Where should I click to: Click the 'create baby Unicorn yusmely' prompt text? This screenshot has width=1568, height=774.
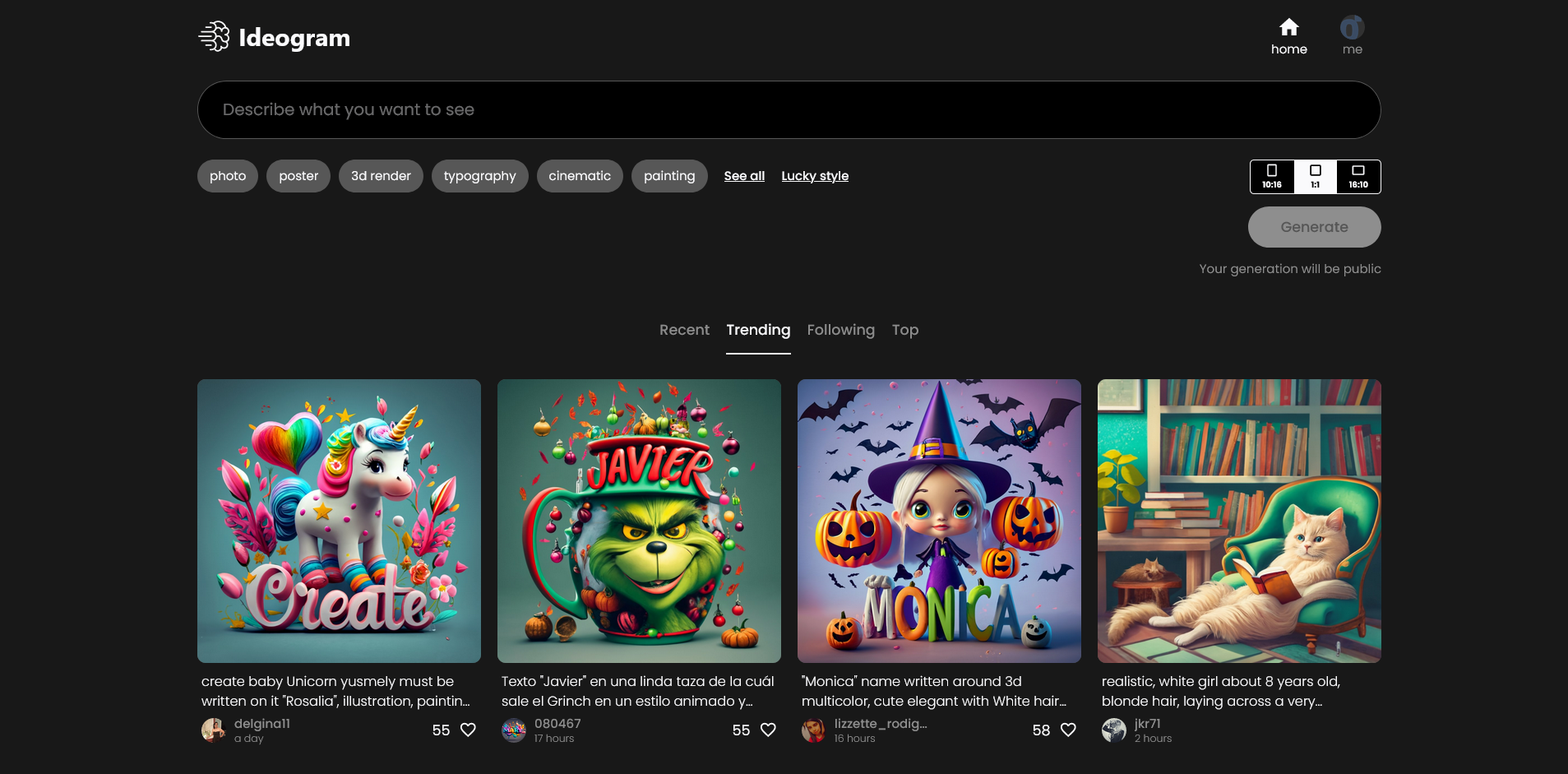(335, 691)
